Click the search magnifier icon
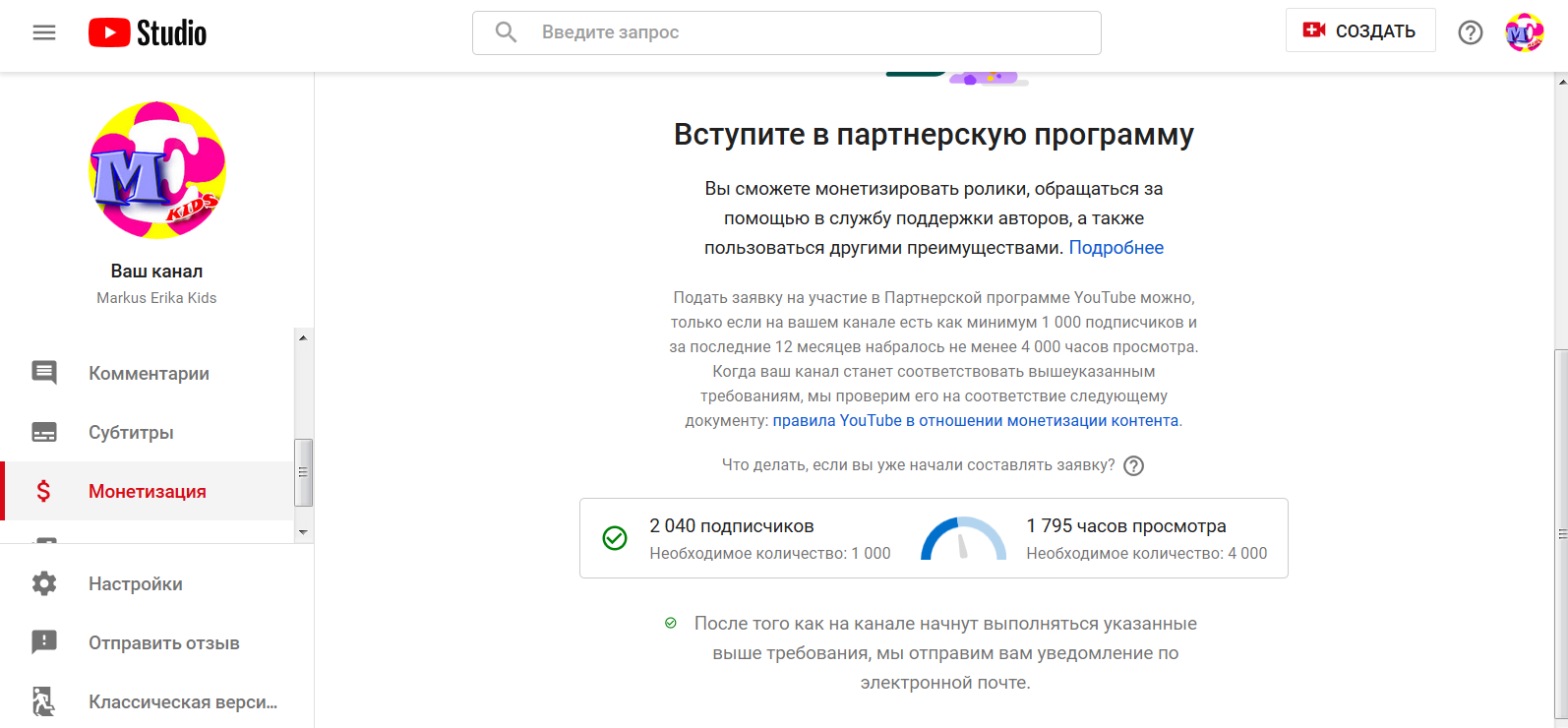This screenshot has height=728, width=1568. 506,32
